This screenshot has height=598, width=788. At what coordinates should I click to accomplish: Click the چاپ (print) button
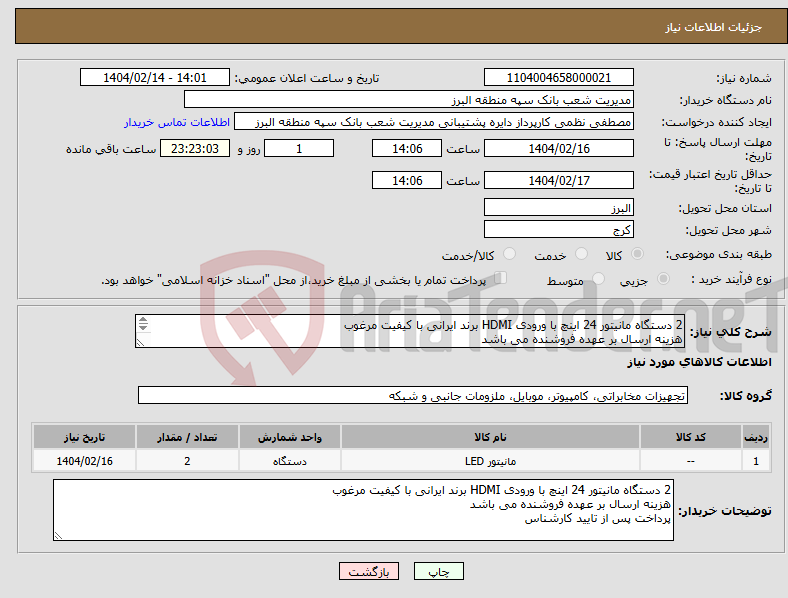(x=438, y=571)
